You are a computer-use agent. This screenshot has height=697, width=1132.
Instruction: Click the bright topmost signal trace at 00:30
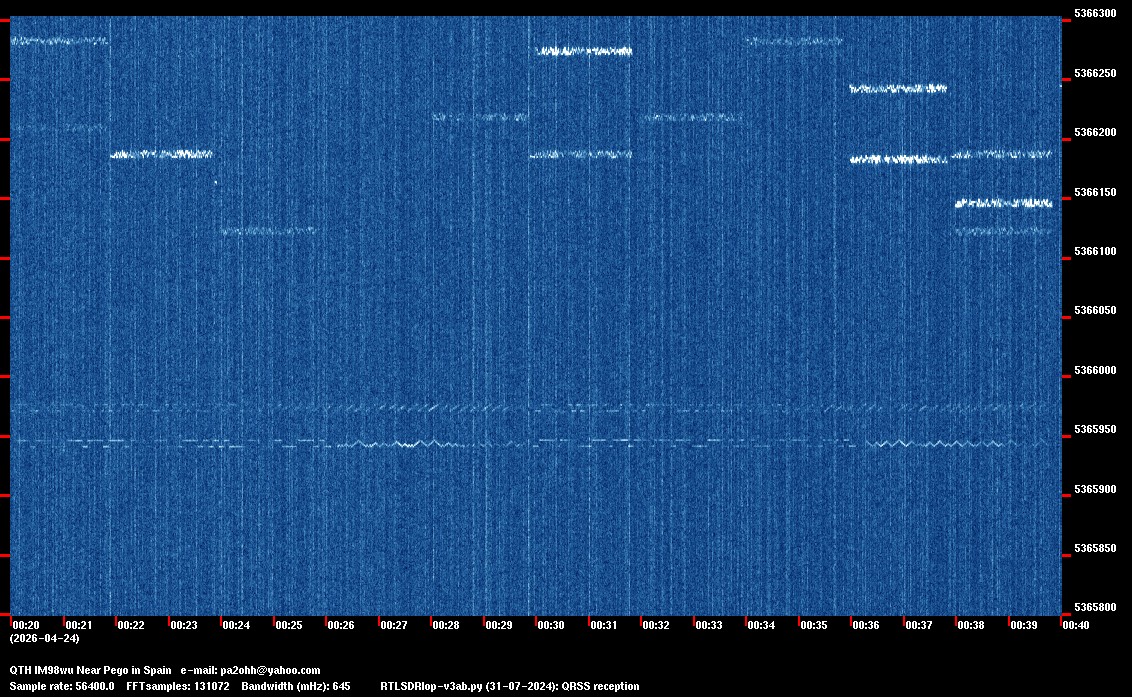584,51
